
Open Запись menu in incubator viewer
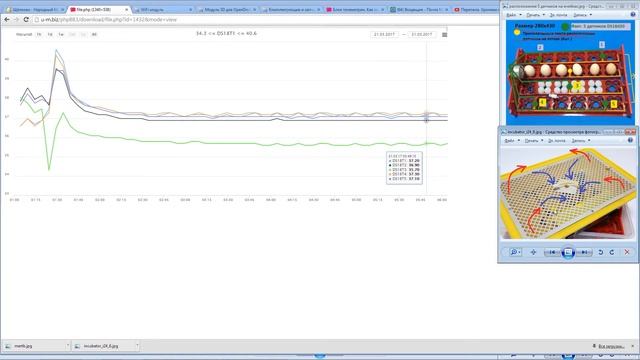tap(580, 140)
